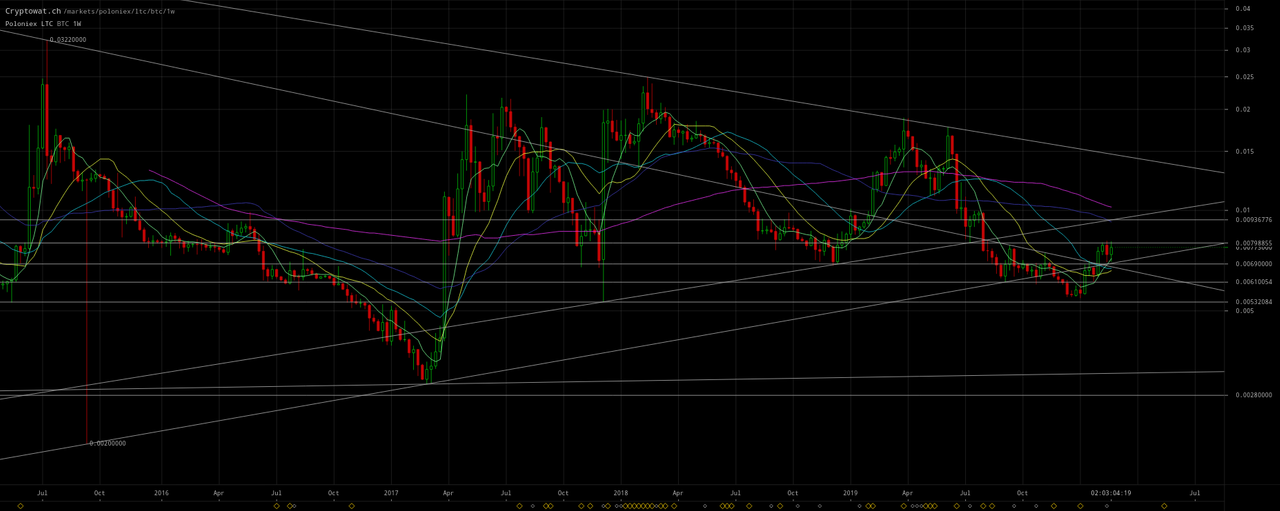Click the 0.04 tick on price axis
The height and width of the screenshot is (511, 1280).
(1243, 9)
